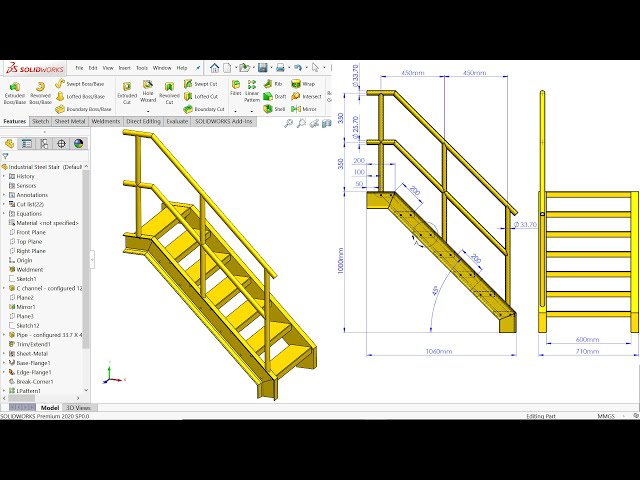Click the Rib tool

pos(273,84)
